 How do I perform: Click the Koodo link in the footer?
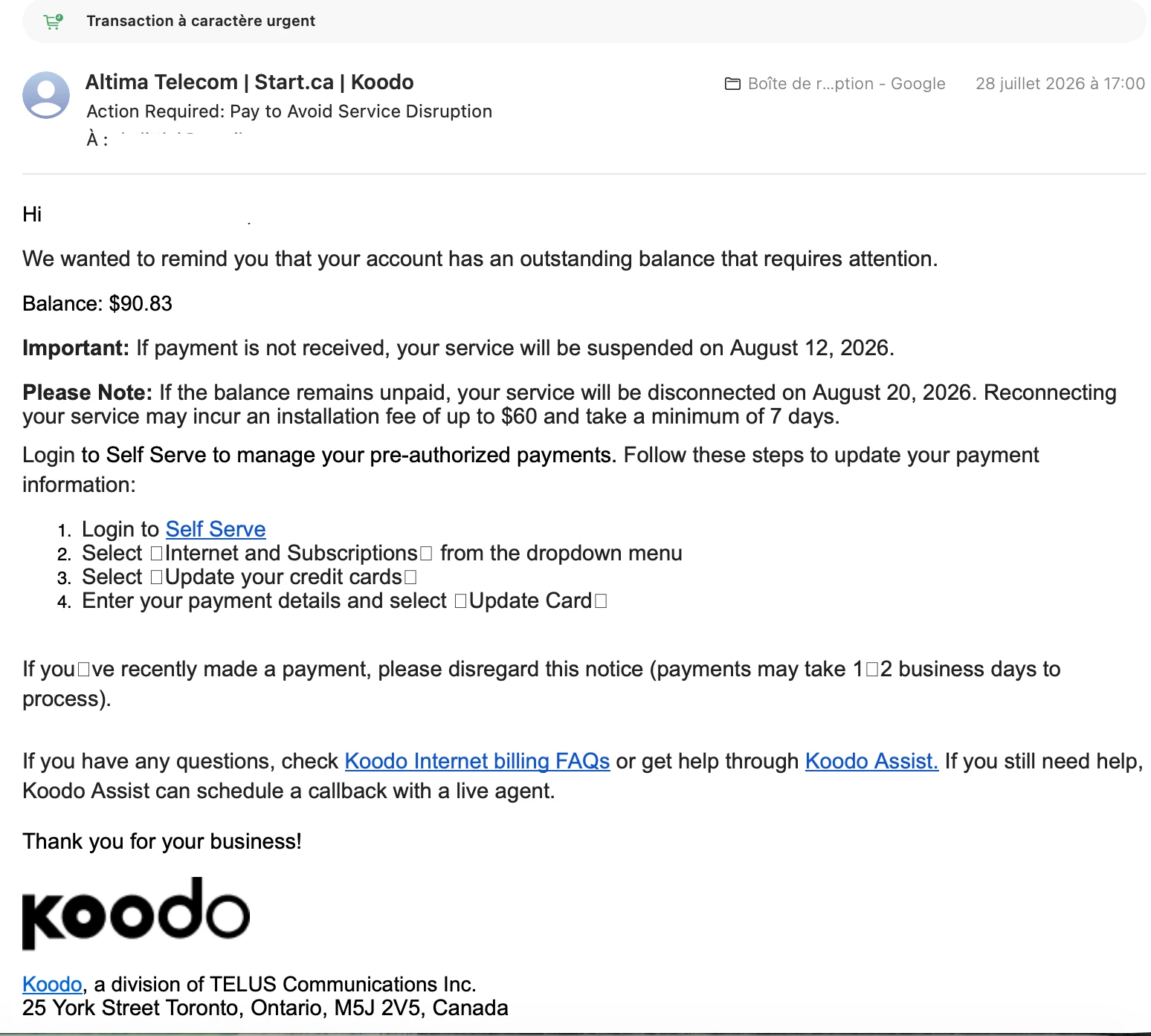click(52, 984)
